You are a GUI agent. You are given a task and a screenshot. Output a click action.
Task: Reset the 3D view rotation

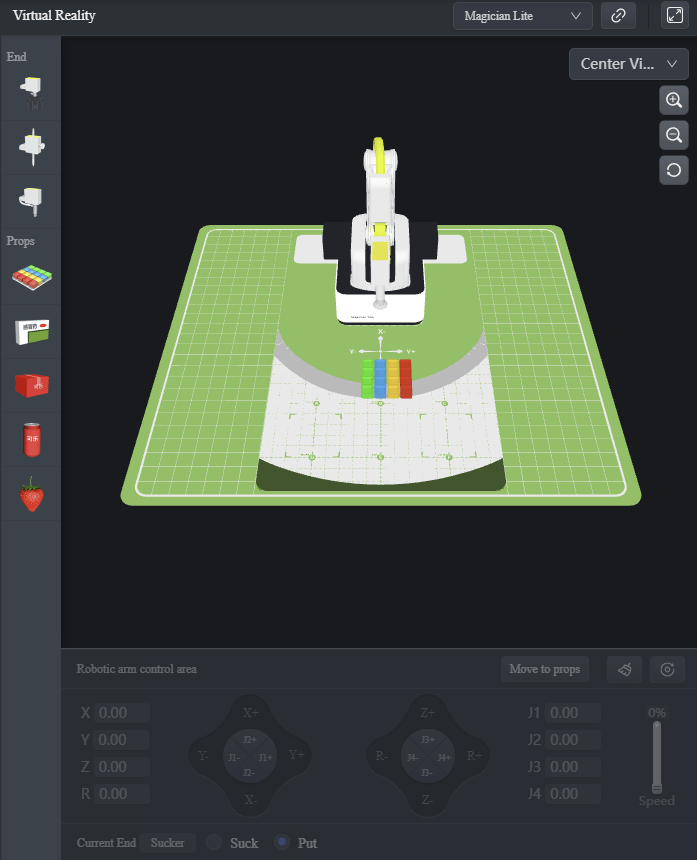pyautogui.click(x=674, y=170)
